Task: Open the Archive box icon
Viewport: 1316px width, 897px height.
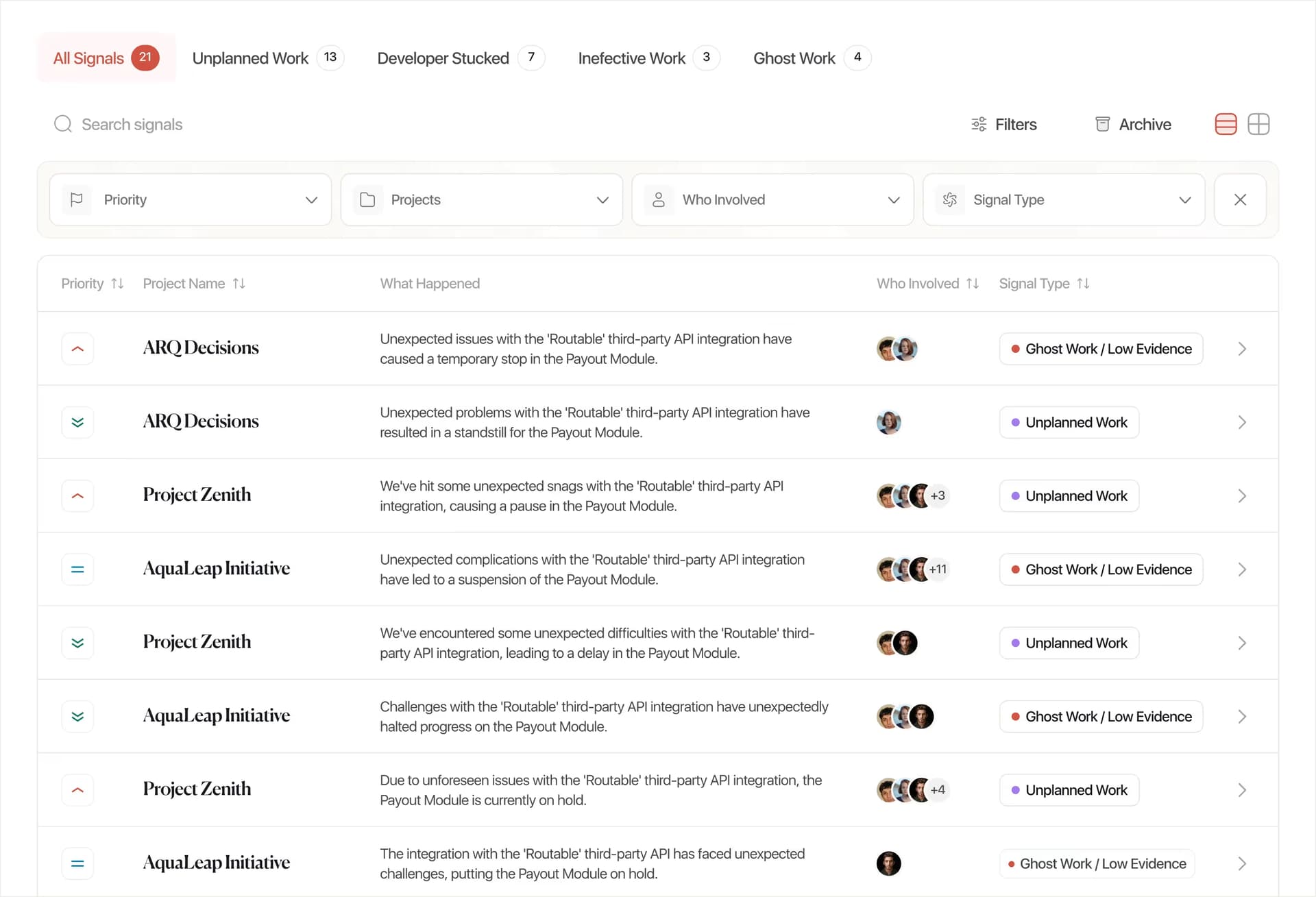Action: [x=1102, y=124]
